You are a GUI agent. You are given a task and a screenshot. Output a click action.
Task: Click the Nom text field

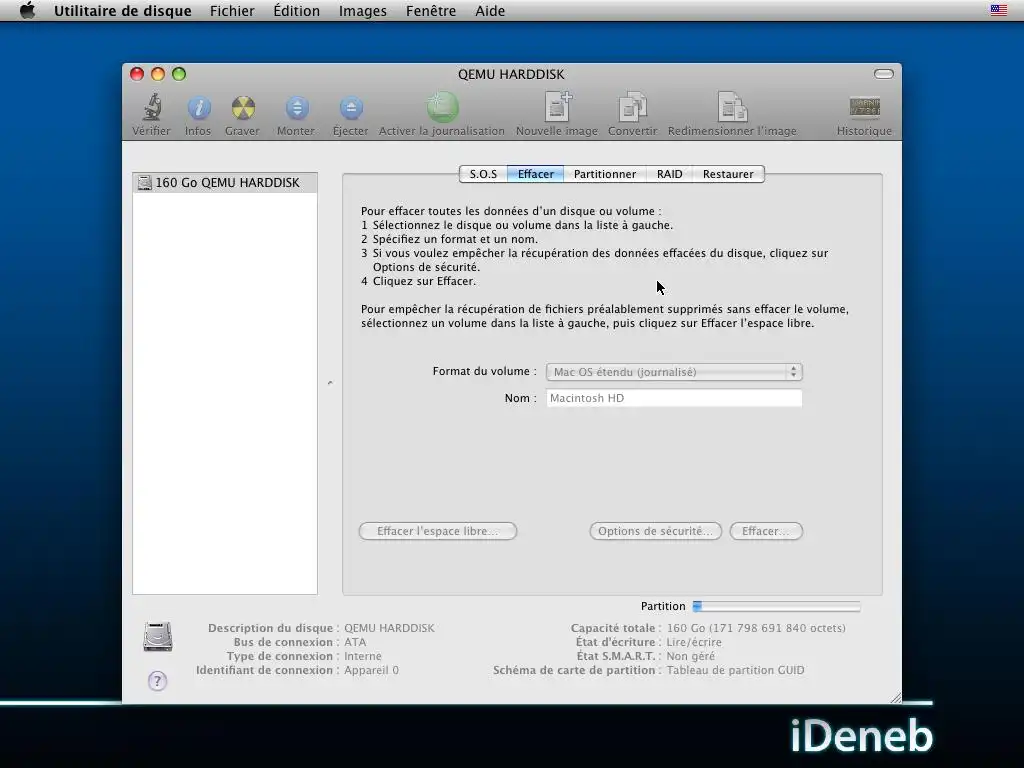coord(674,398)
